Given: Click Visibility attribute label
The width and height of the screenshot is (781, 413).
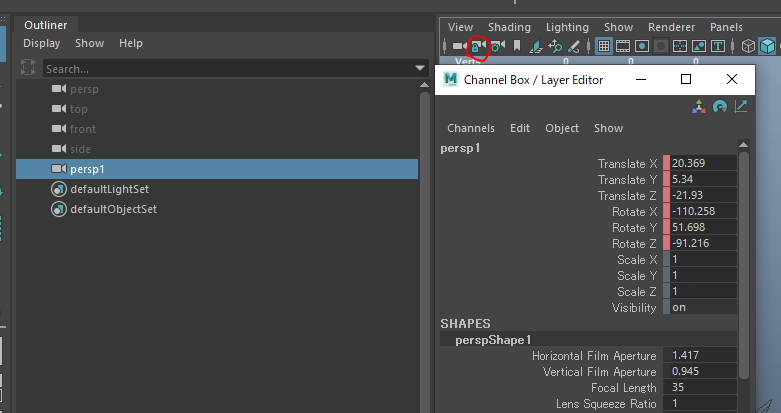Looking at the screenshot, I should coord(634,308).
